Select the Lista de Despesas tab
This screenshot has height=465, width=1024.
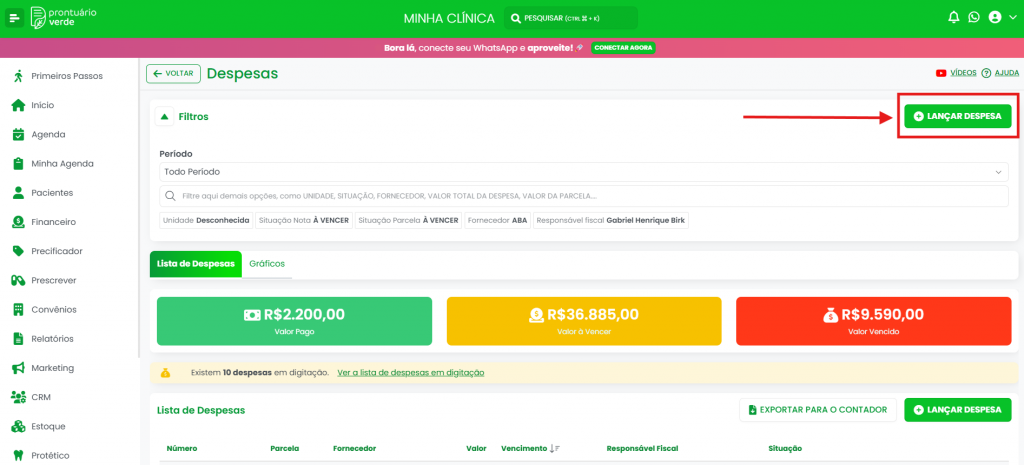(x=196, y=264)
